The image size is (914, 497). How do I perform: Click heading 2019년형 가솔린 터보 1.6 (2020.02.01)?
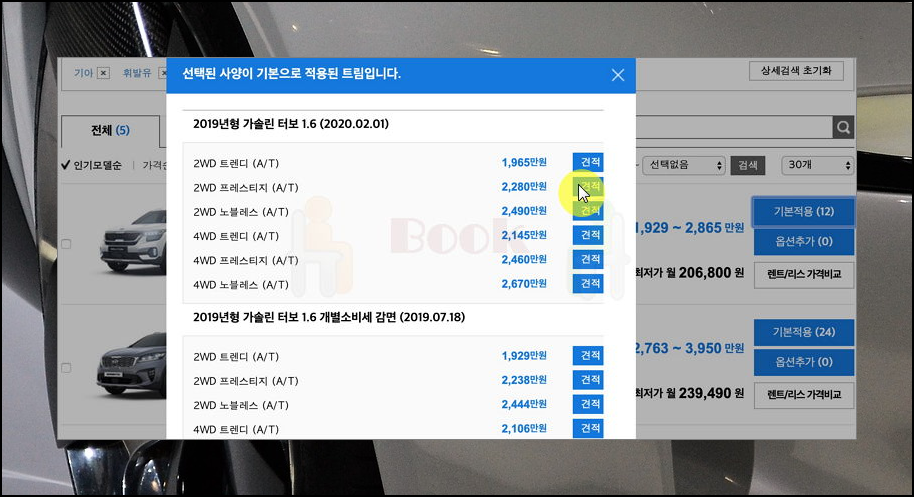291,124
